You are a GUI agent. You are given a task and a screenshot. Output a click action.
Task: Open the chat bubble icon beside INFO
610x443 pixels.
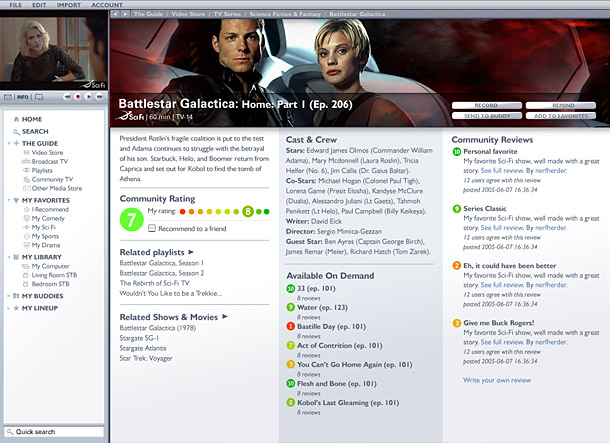[x=39, y=97]
